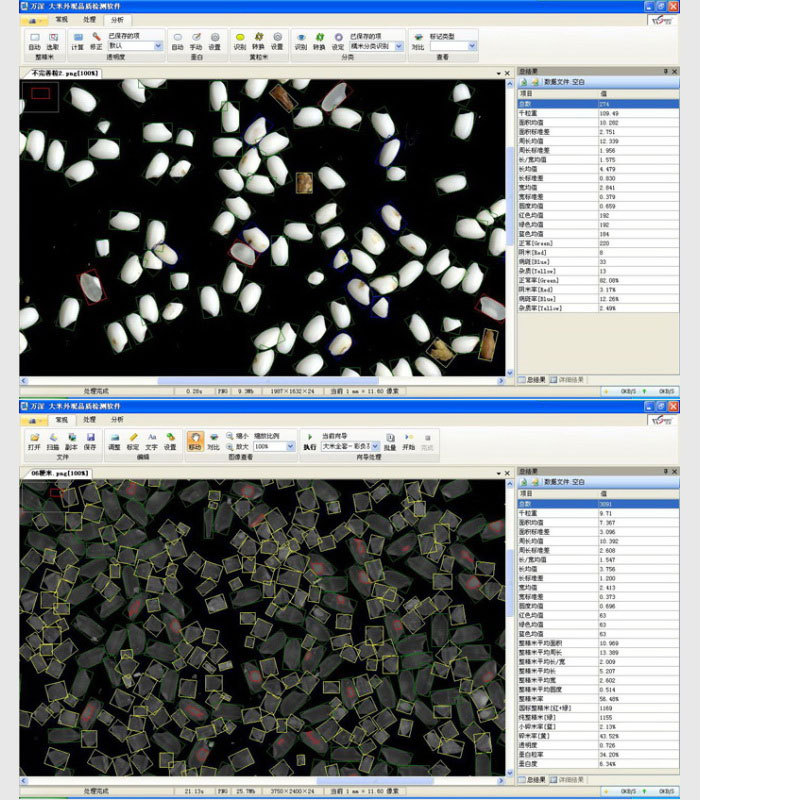Screen dimensions: 800x800
Task: Open 糯米分类识别 dropdown in top window
Action: click(399, 46)
